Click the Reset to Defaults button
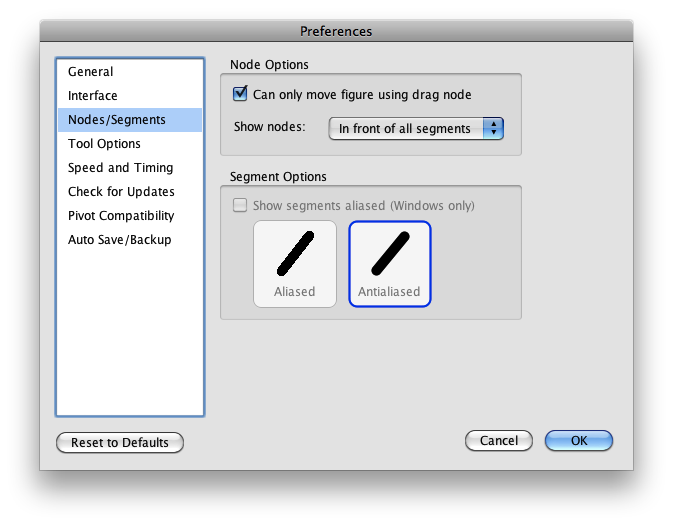This screenshot has height=530, width=673. pyautogui.click(x=120, y=442)
